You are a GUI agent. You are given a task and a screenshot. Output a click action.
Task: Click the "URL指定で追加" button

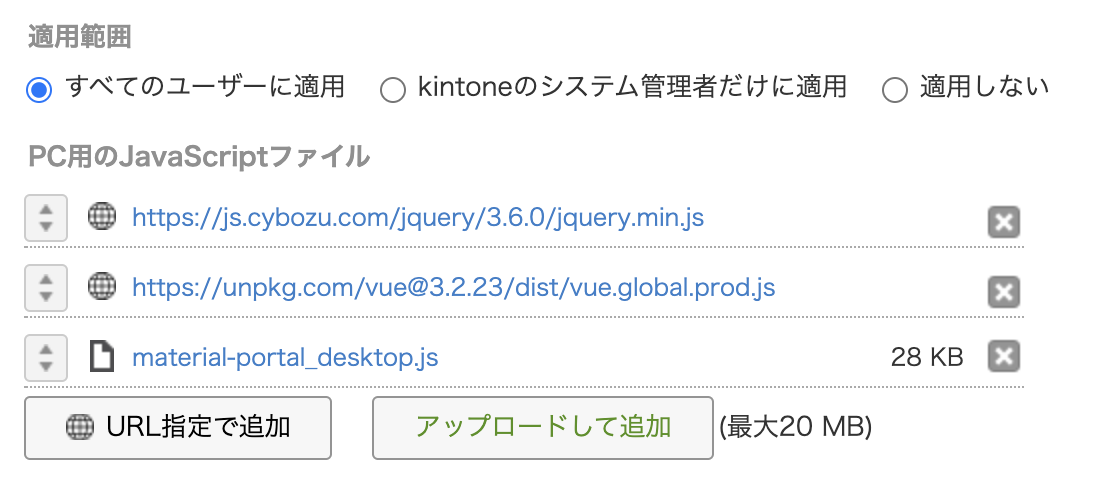point(178,428)
